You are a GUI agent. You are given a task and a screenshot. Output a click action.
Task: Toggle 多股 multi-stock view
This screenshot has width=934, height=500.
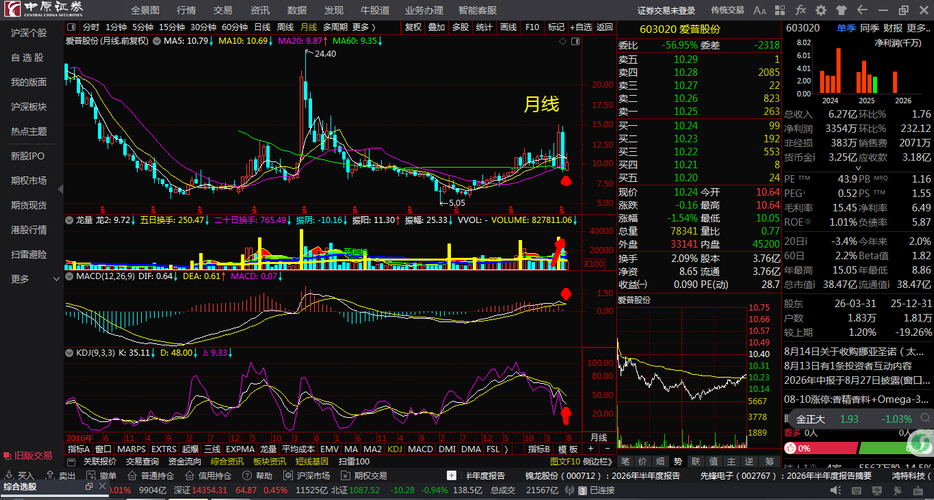[x=460, y=27]
